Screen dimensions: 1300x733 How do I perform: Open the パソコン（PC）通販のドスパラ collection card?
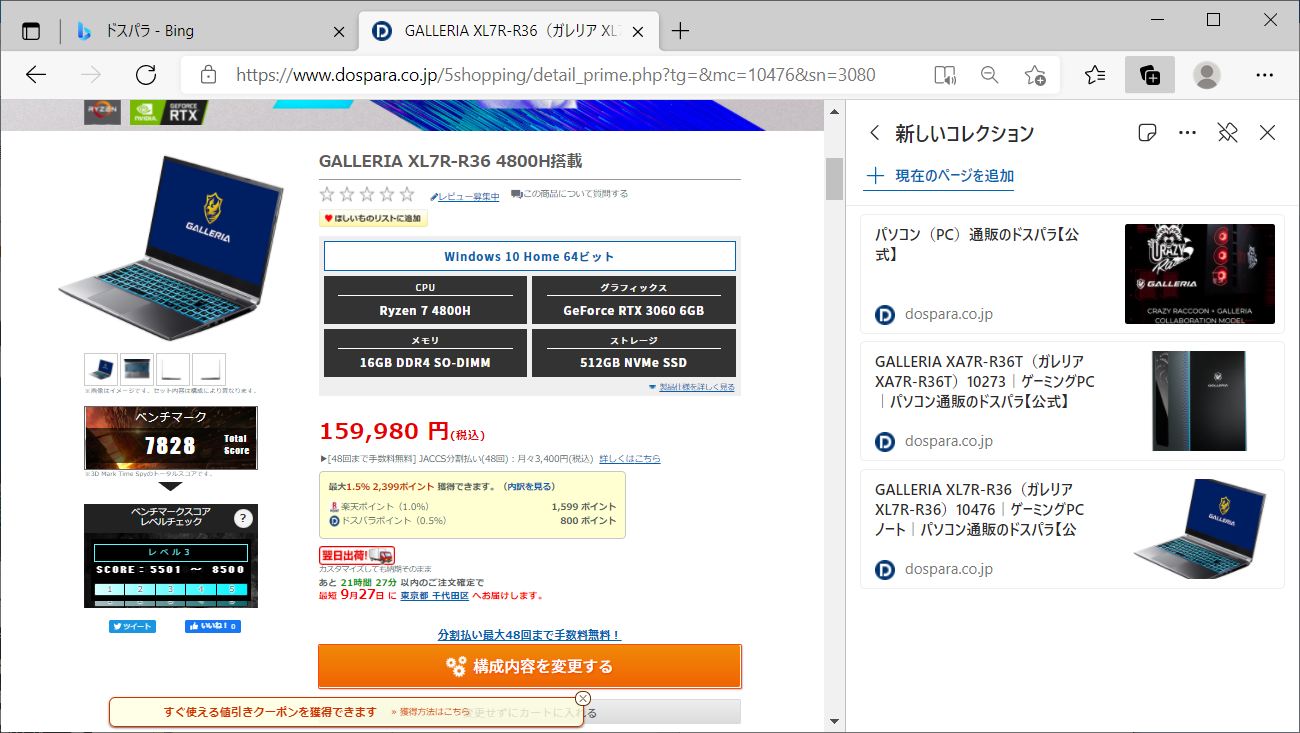[x=1072, y=273]
